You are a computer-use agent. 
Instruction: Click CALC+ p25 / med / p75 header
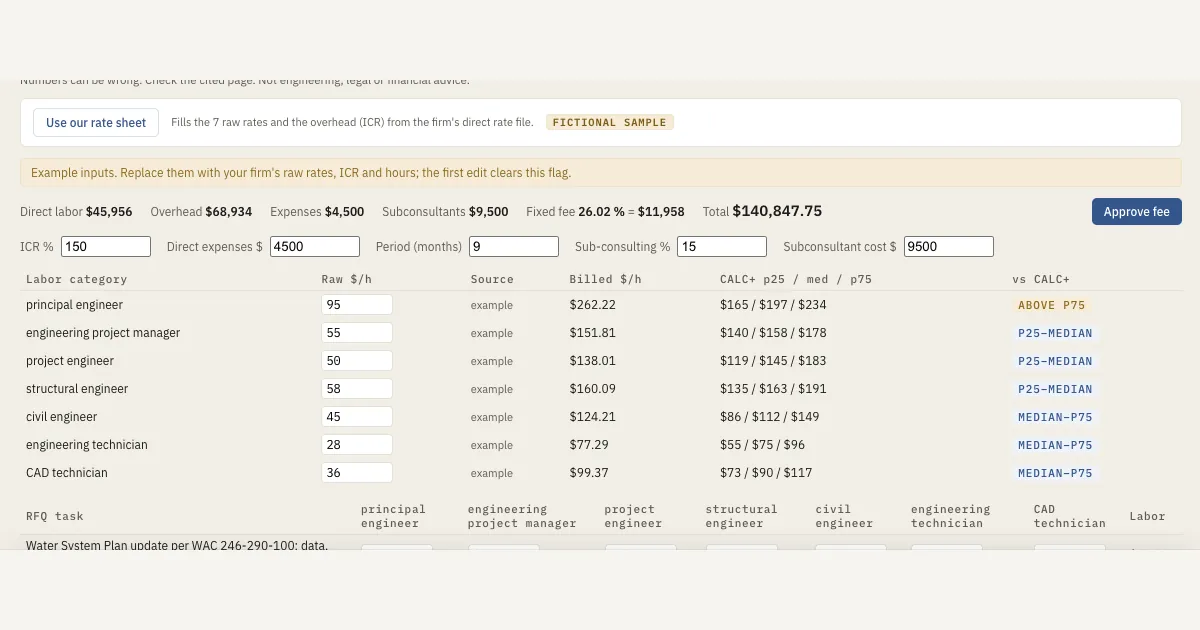(x=796, y=279)
